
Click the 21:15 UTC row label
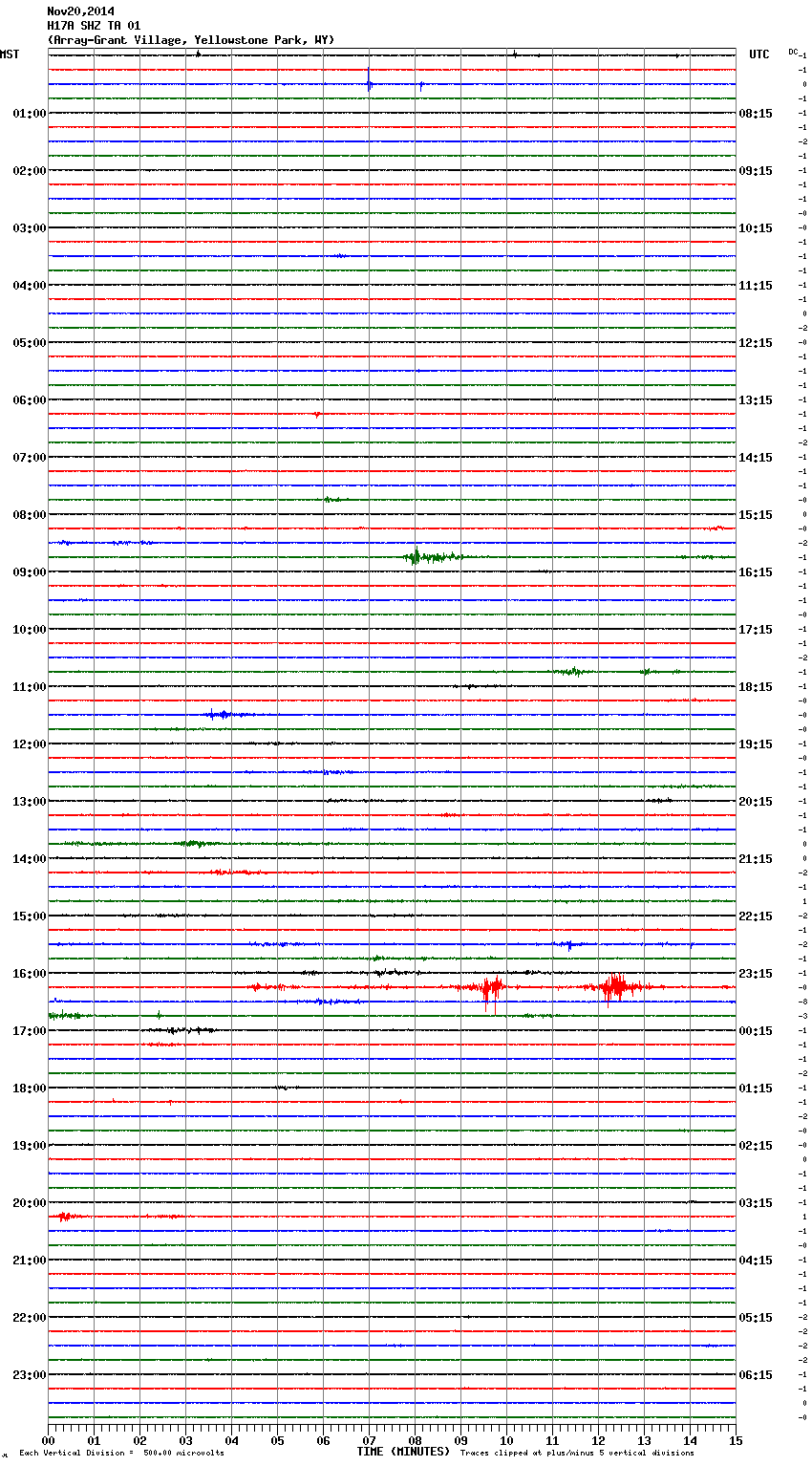(756, 859)
